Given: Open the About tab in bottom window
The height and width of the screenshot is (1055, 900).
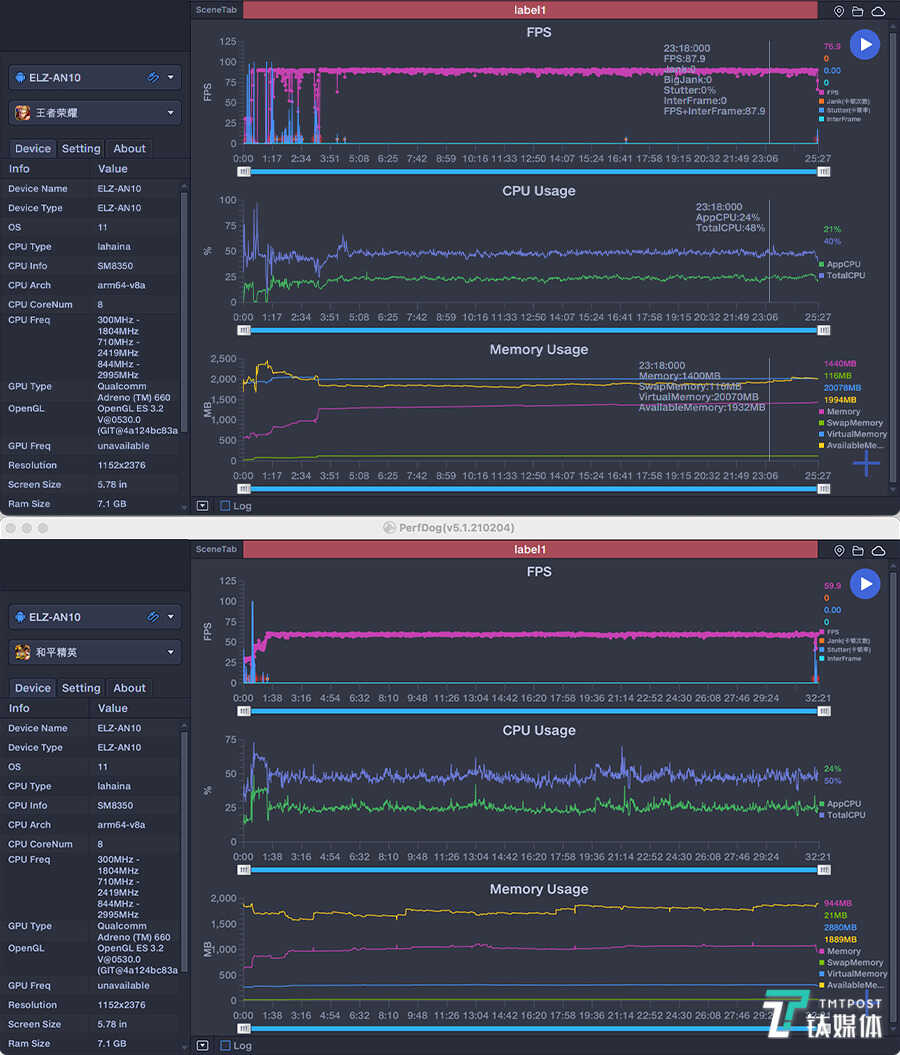Looking at the screenshot, I should pyautogui.click(x=129, y=688).
